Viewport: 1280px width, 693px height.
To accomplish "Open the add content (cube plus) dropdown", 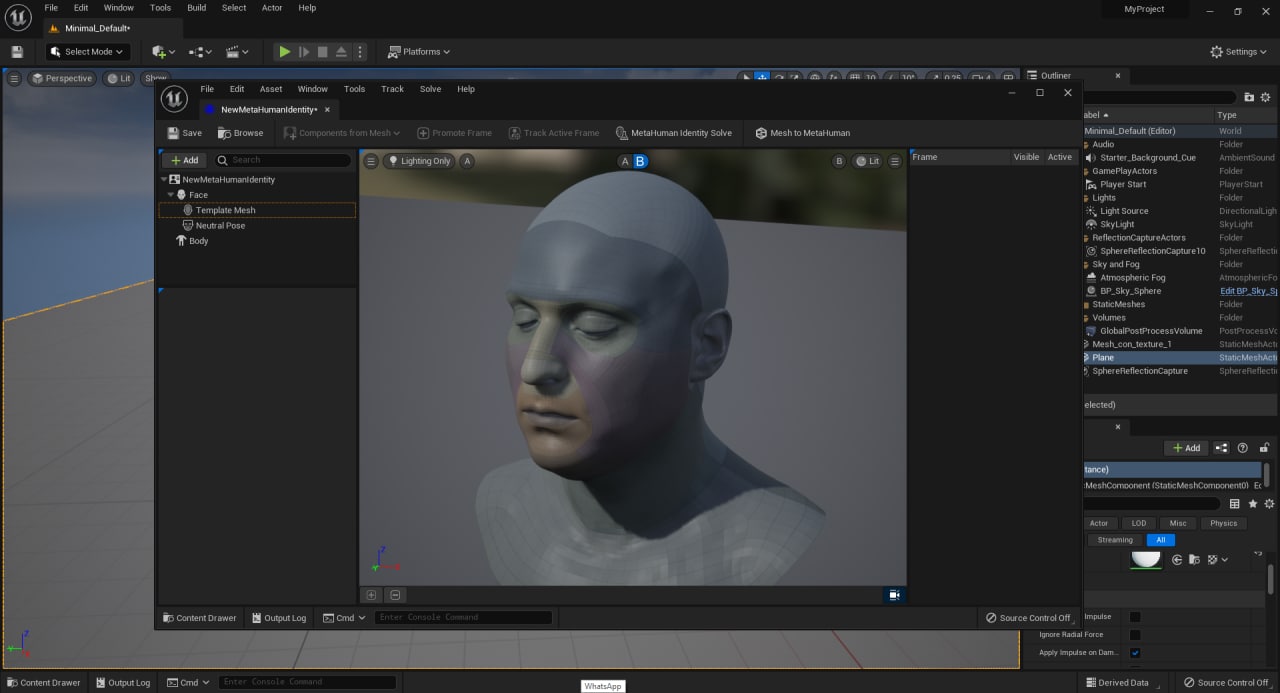I will (x=163, y=51).
